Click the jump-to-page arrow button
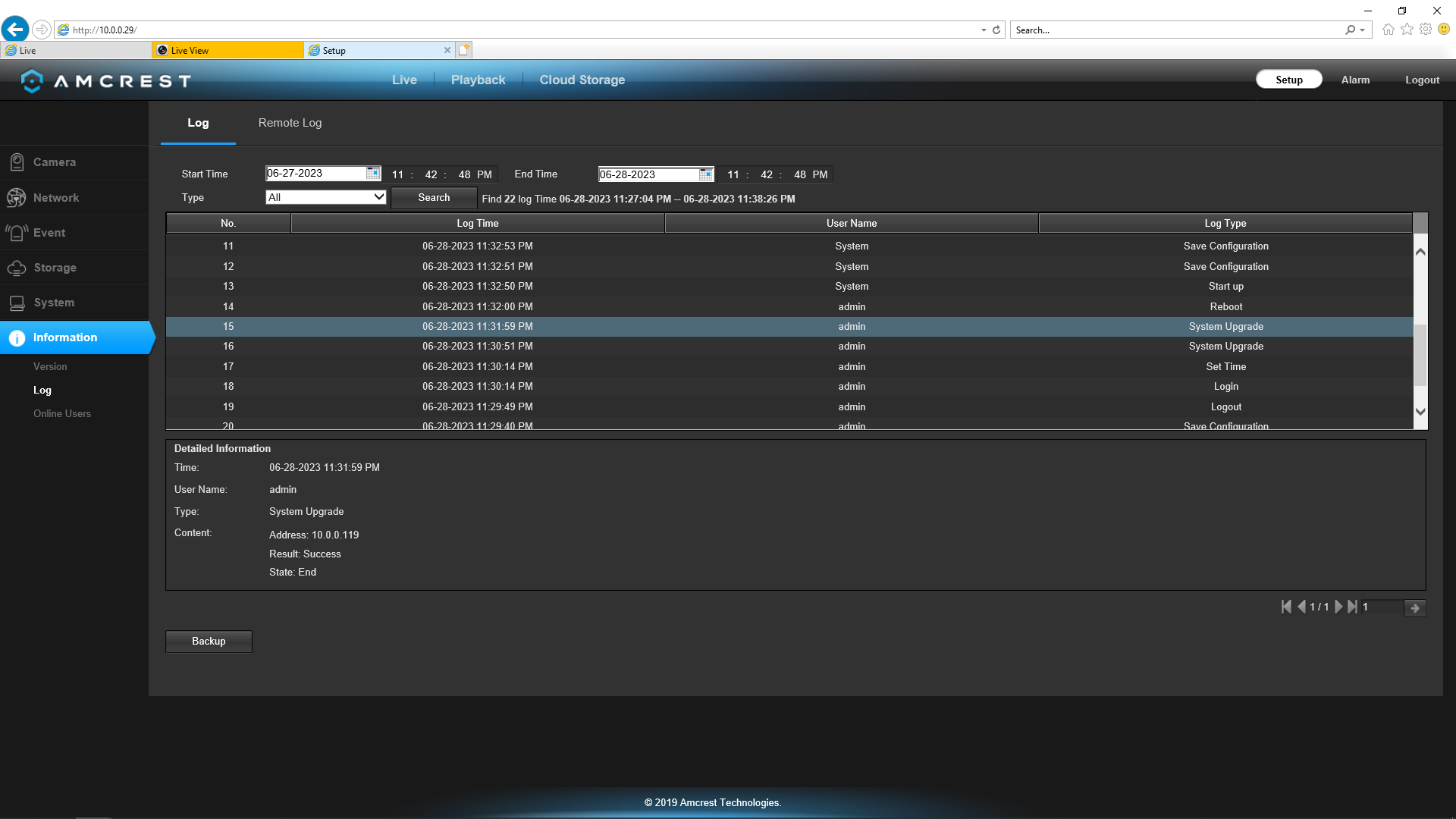Viewport: 1456px width, 819px height. tap(1415, 608)
